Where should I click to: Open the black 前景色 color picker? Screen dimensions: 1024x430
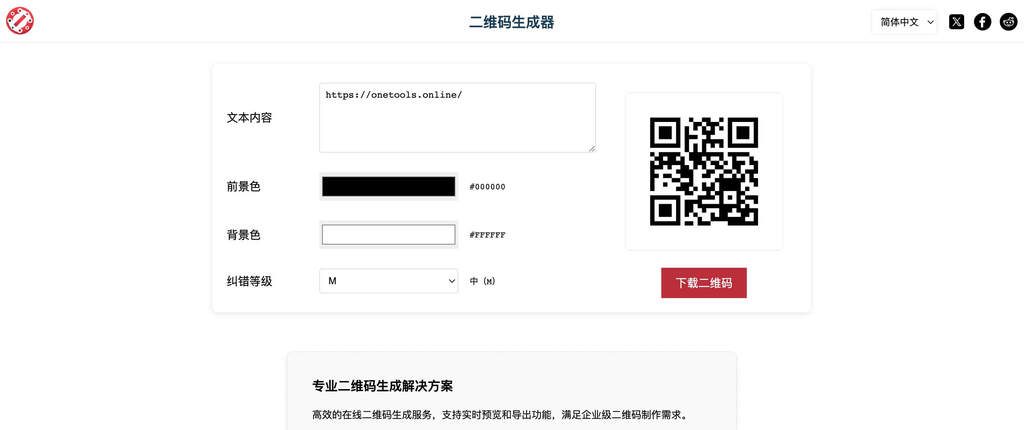coord(389,186)
